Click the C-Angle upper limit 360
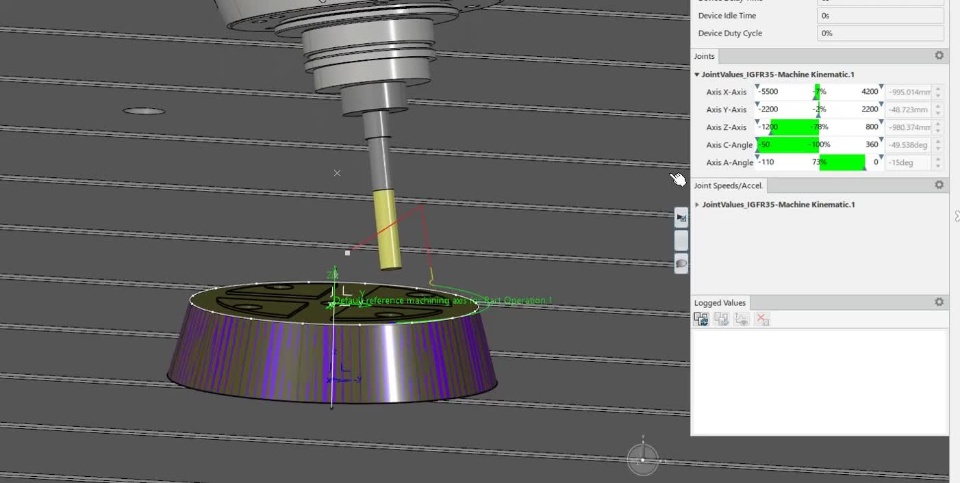960x483 pixels. (x=872, y=145)
